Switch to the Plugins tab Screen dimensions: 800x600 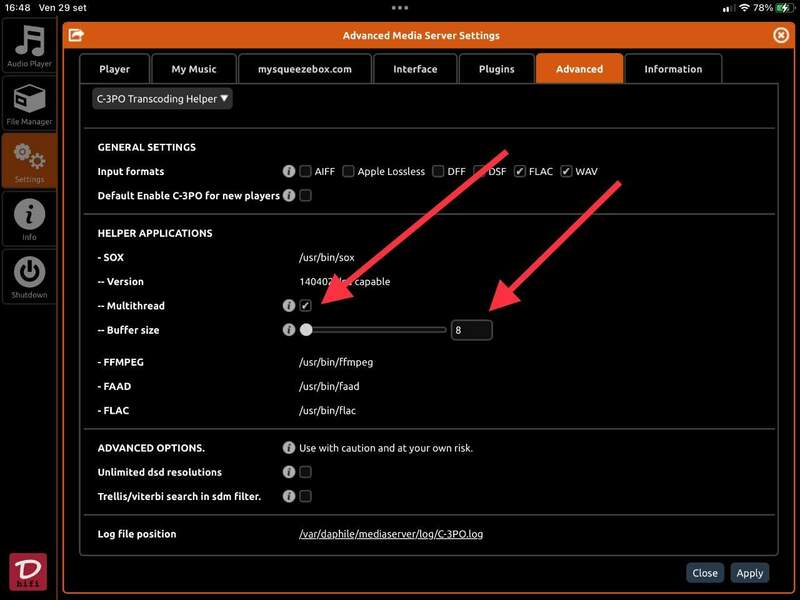496,69
